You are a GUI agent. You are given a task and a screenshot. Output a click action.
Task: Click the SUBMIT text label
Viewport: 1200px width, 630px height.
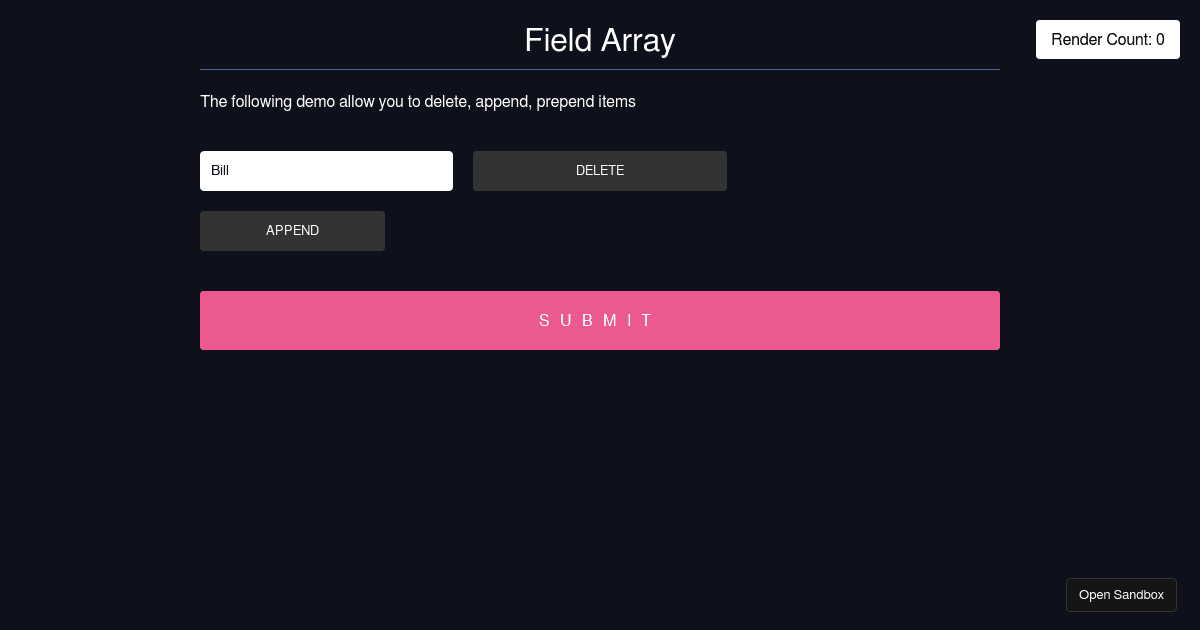[x=597, y=320]
